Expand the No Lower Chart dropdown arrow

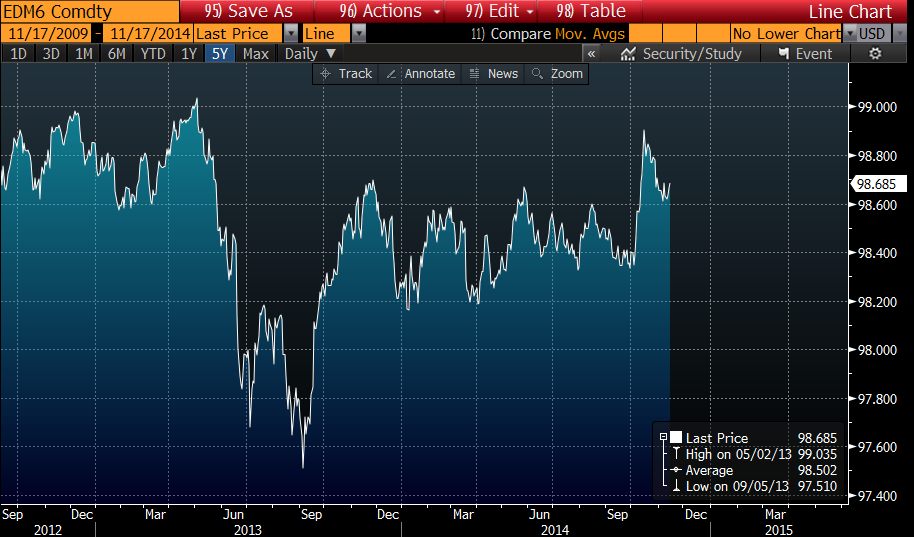(850, 34)
